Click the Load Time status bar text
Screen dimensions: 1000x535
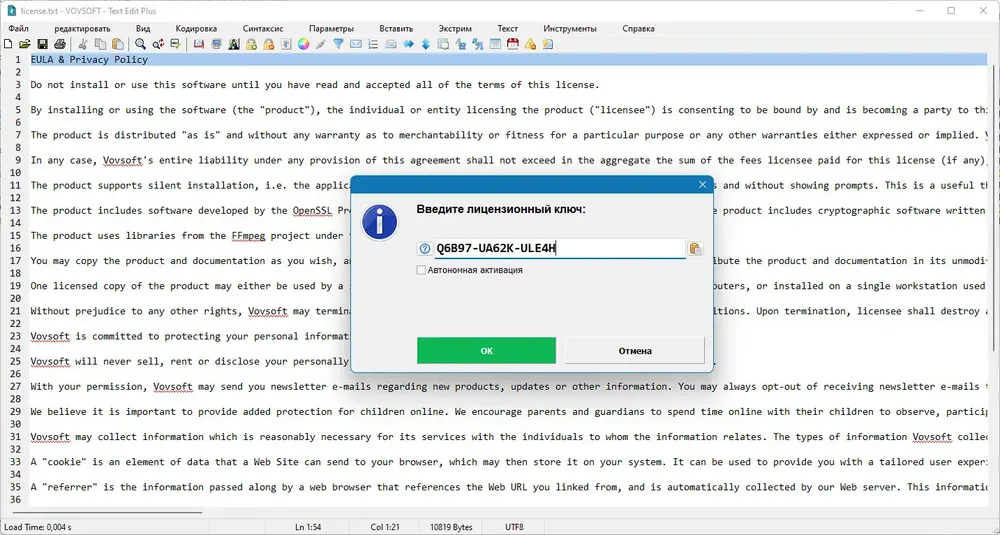click(37, 527)
